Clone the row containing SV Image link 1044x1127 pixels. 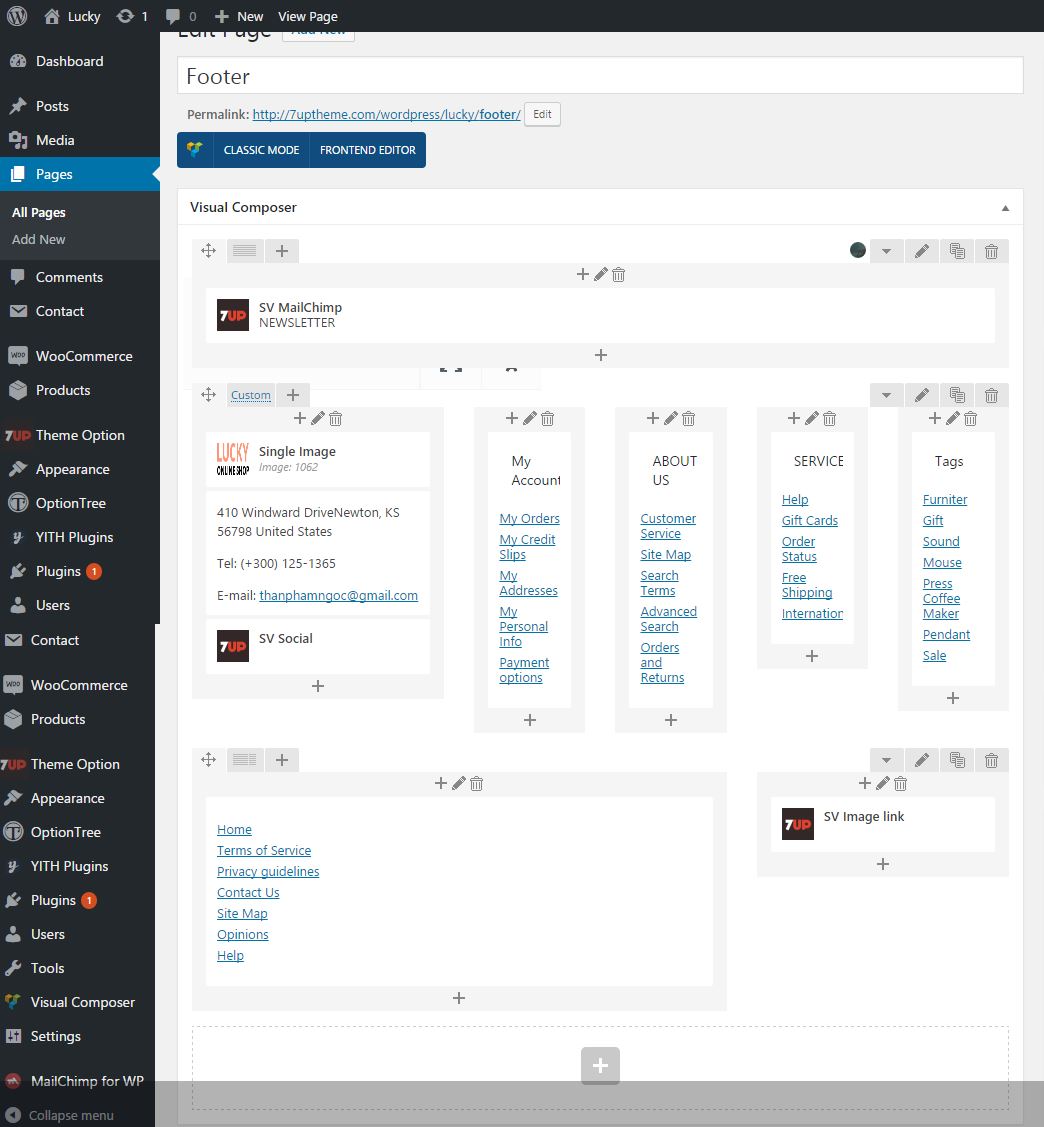pyautogui.click(x=957, y=760)
